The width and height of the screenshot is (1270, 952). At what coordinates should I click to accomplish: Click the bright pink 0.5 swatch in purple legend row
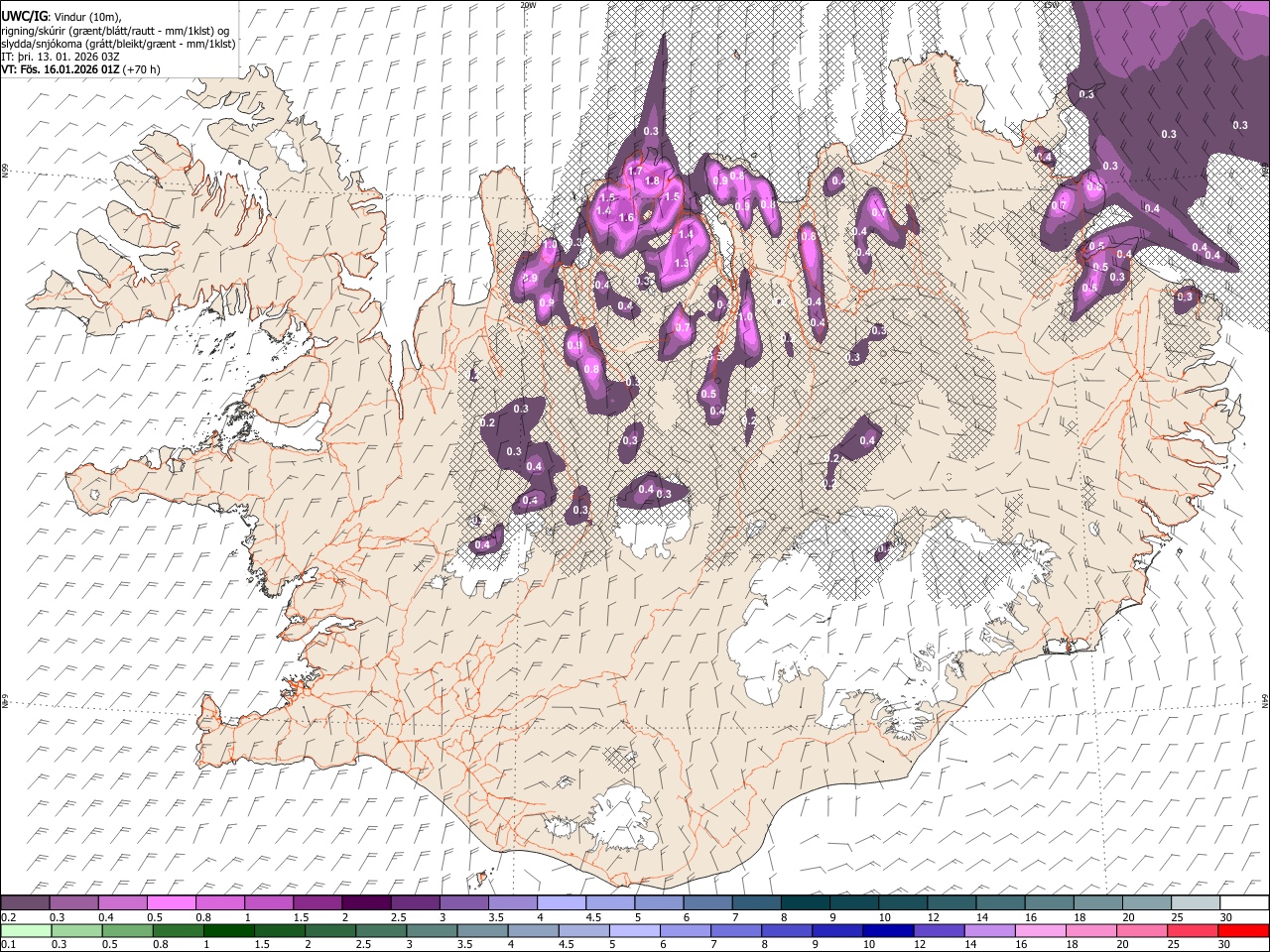pyautogui.click(x=172, y=902)
